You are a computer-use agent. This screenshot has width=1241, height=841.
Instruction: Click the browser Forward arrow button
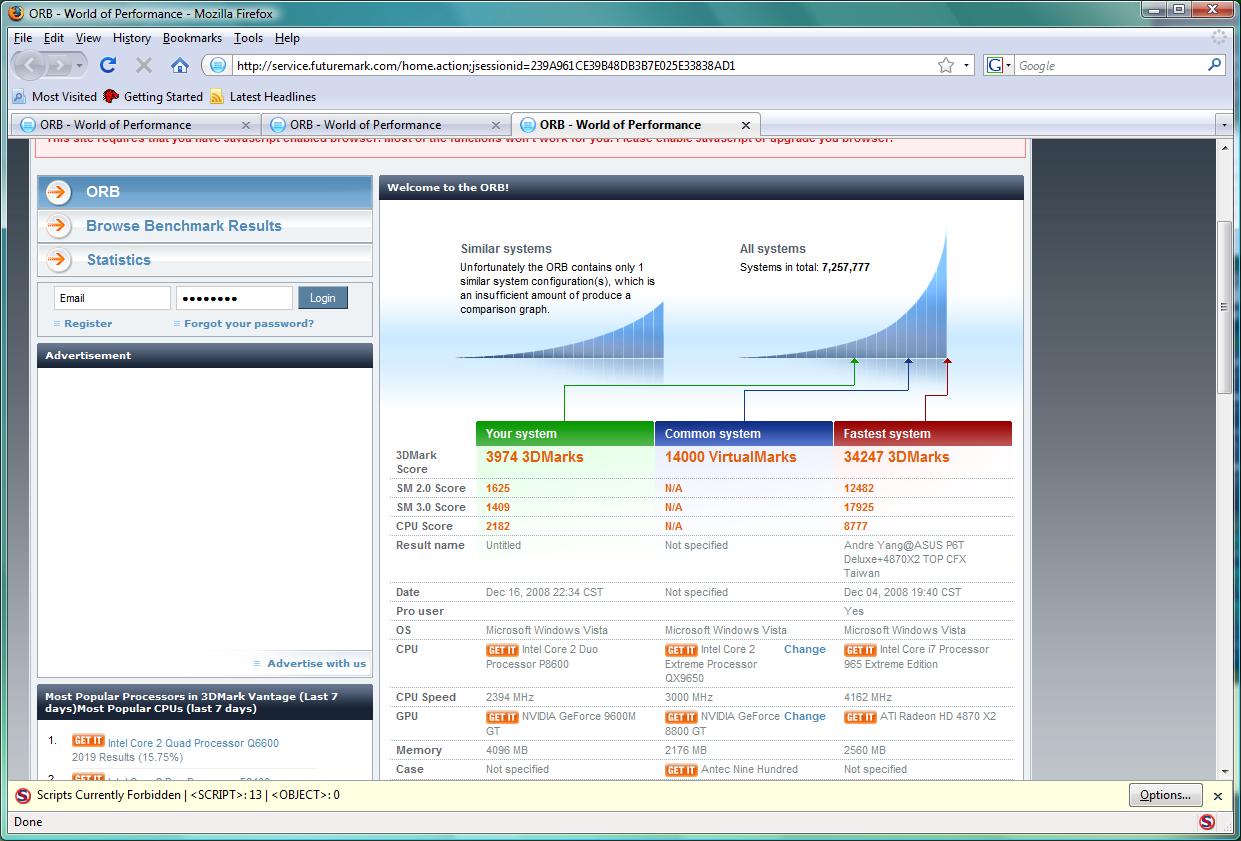click(62, 65)
